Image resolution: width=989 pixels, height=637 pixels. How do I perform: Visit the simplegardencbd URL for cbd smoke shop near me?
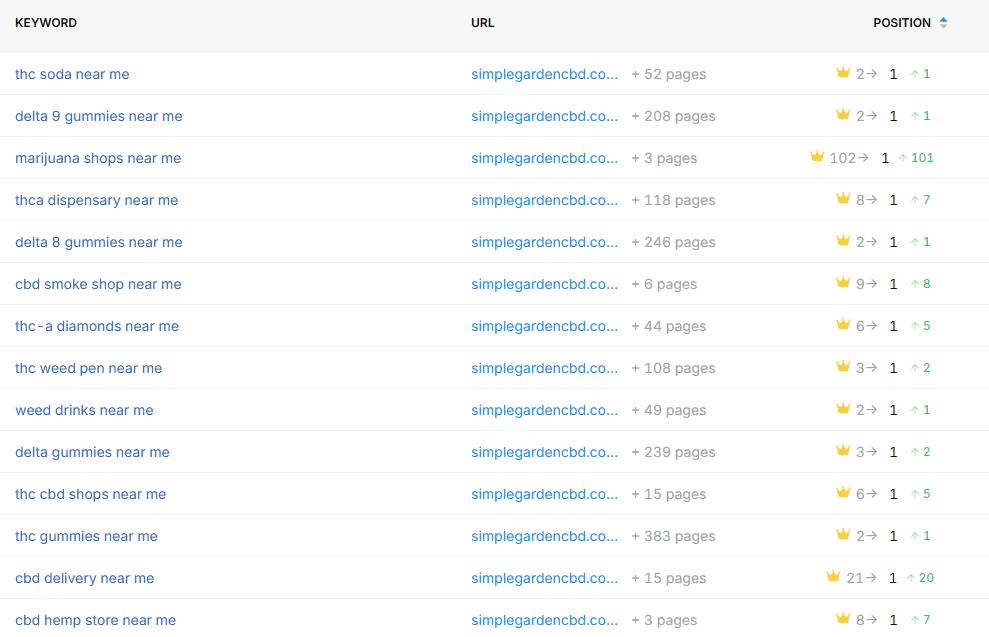coord(544,284)
